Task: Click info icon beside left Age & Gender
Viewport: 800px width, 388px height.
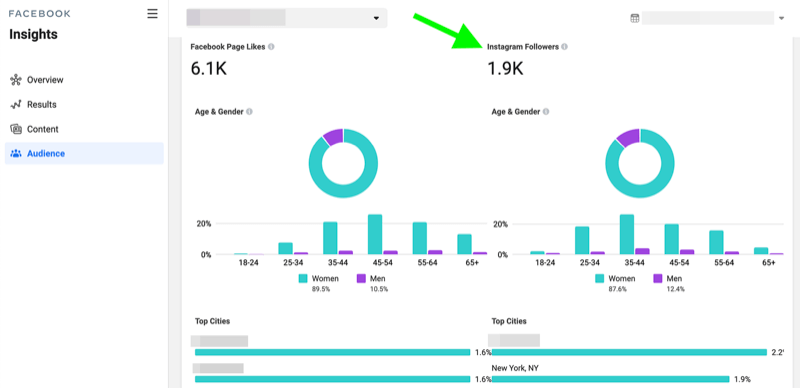Action: (x=249, y=111)
